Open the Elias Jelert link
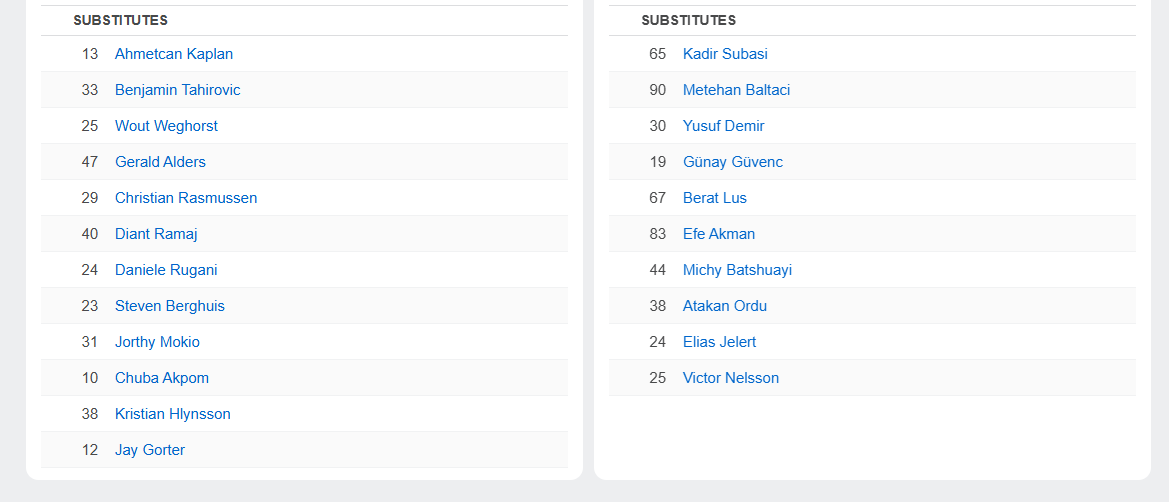Image resolution: width=1169 pixels, height=502 pixels. pyautogui.click(x=719, y=342)
